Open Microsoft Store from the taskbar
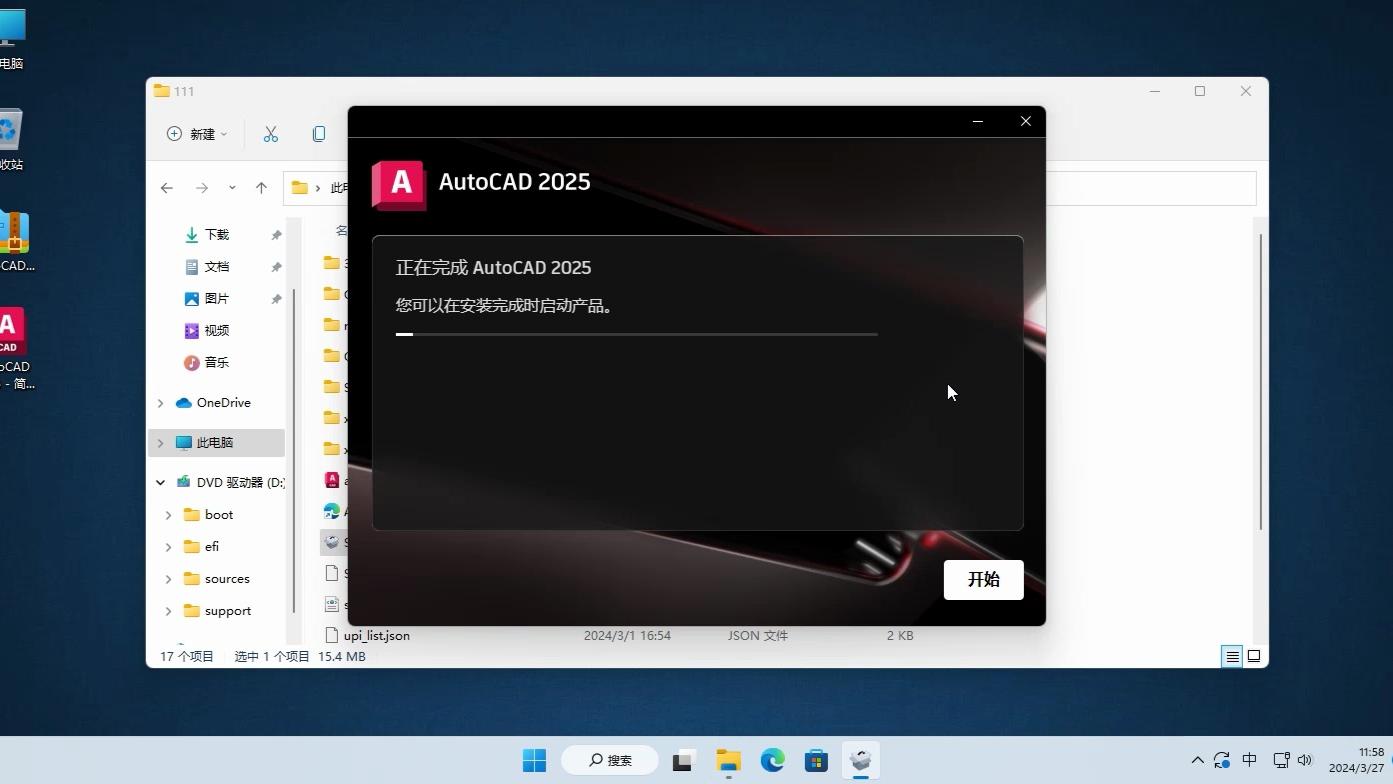 pyautogui.click(x=816, y=761)
